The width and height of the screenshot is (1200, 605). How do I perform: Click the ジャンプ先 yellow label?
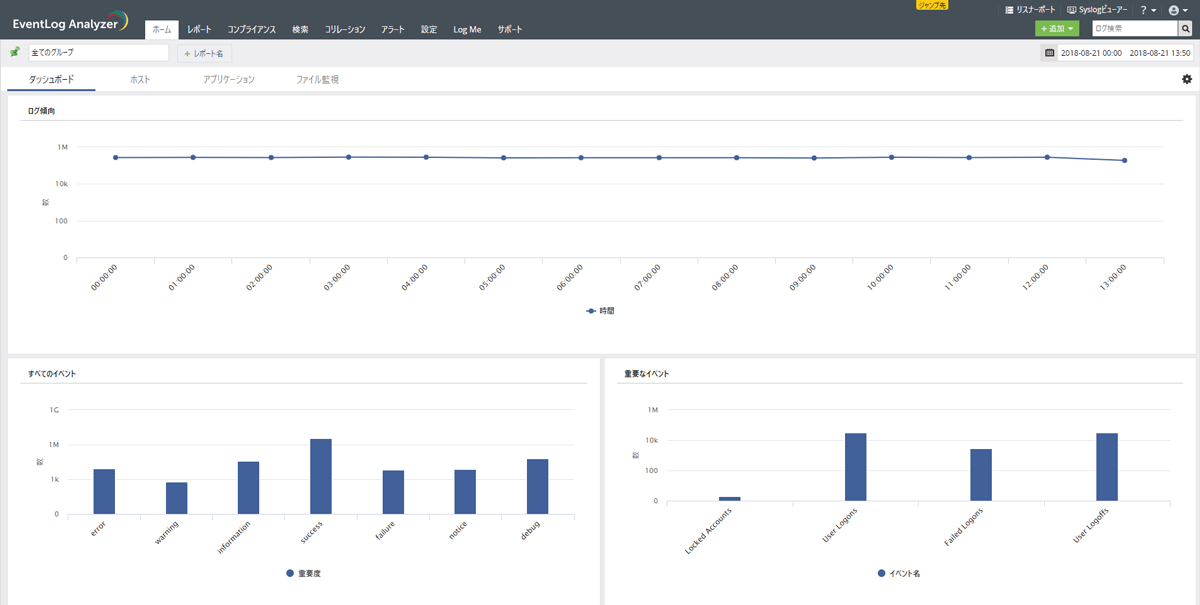pyautogui.click(x=932, y=5)
